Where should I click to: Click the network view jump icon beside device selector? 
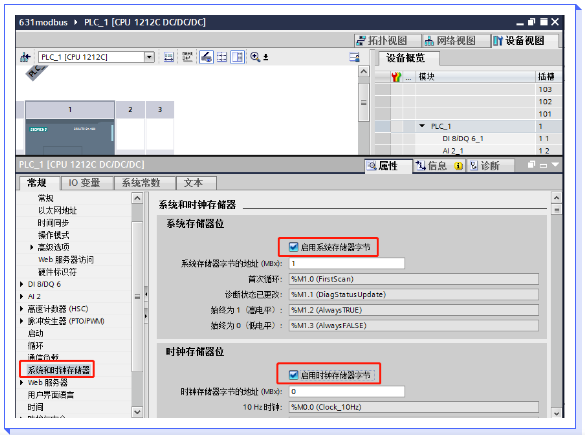(x=25, y=57)
